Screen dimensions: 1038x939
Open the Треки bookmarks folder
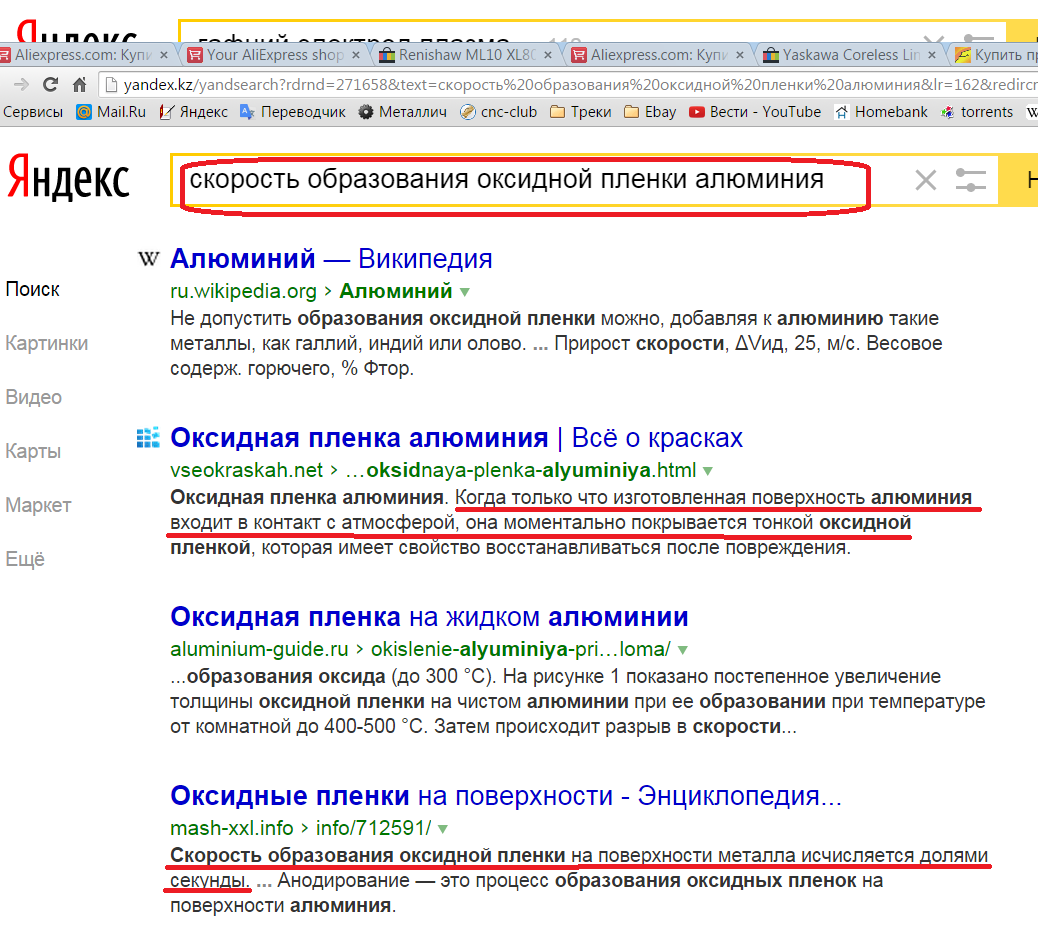(581, 112)
